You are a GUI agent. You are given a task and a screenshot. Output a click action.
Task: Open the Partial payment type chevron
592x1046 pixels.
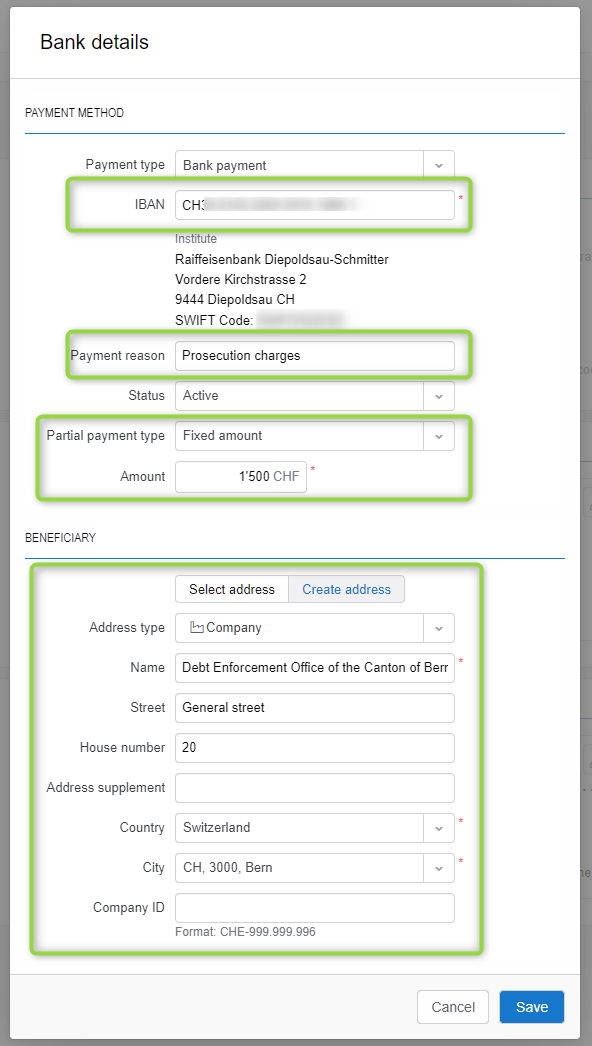point(439,436)
